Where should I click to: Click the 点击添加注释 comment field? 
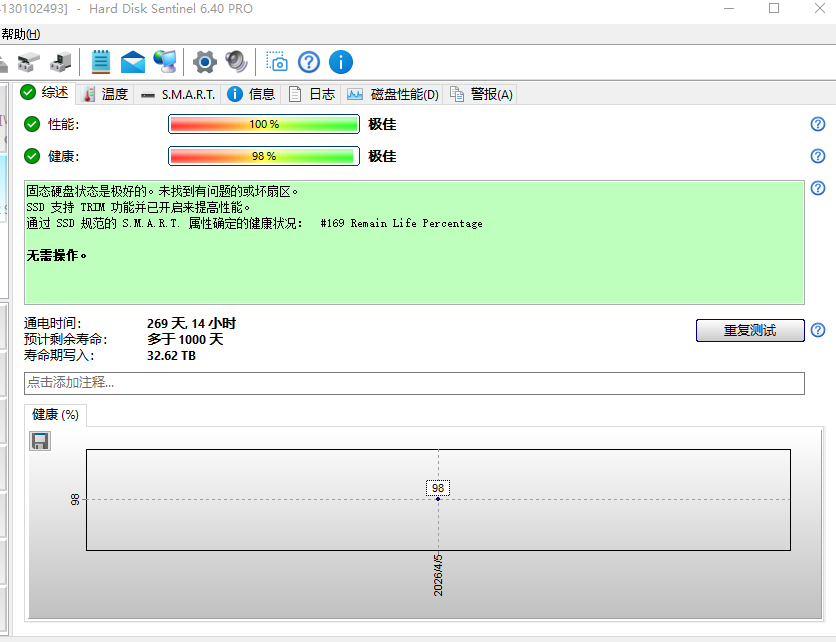point(414,383)
